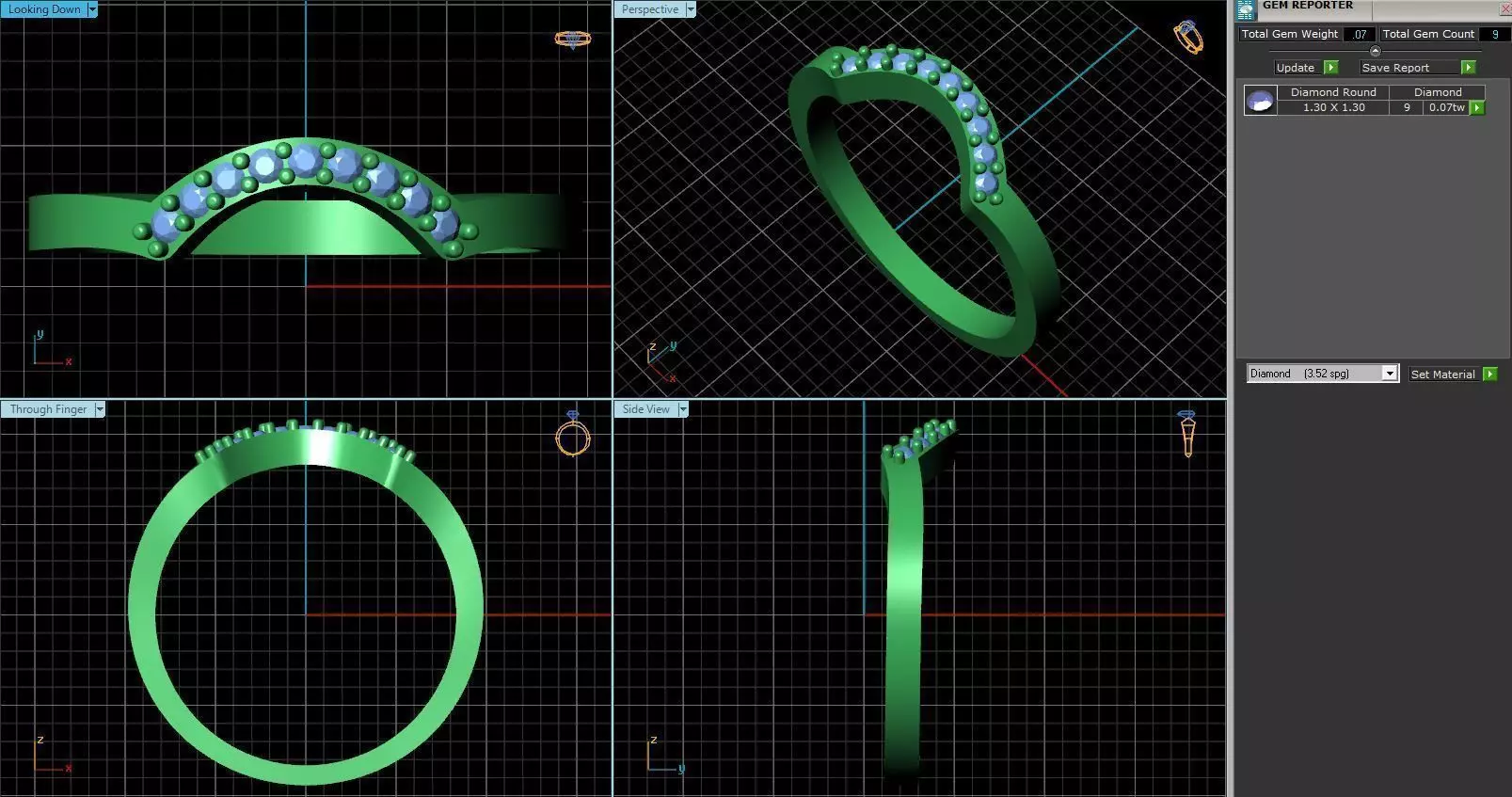Click the ring orientation icon in Perspective view

point(1188,38)
